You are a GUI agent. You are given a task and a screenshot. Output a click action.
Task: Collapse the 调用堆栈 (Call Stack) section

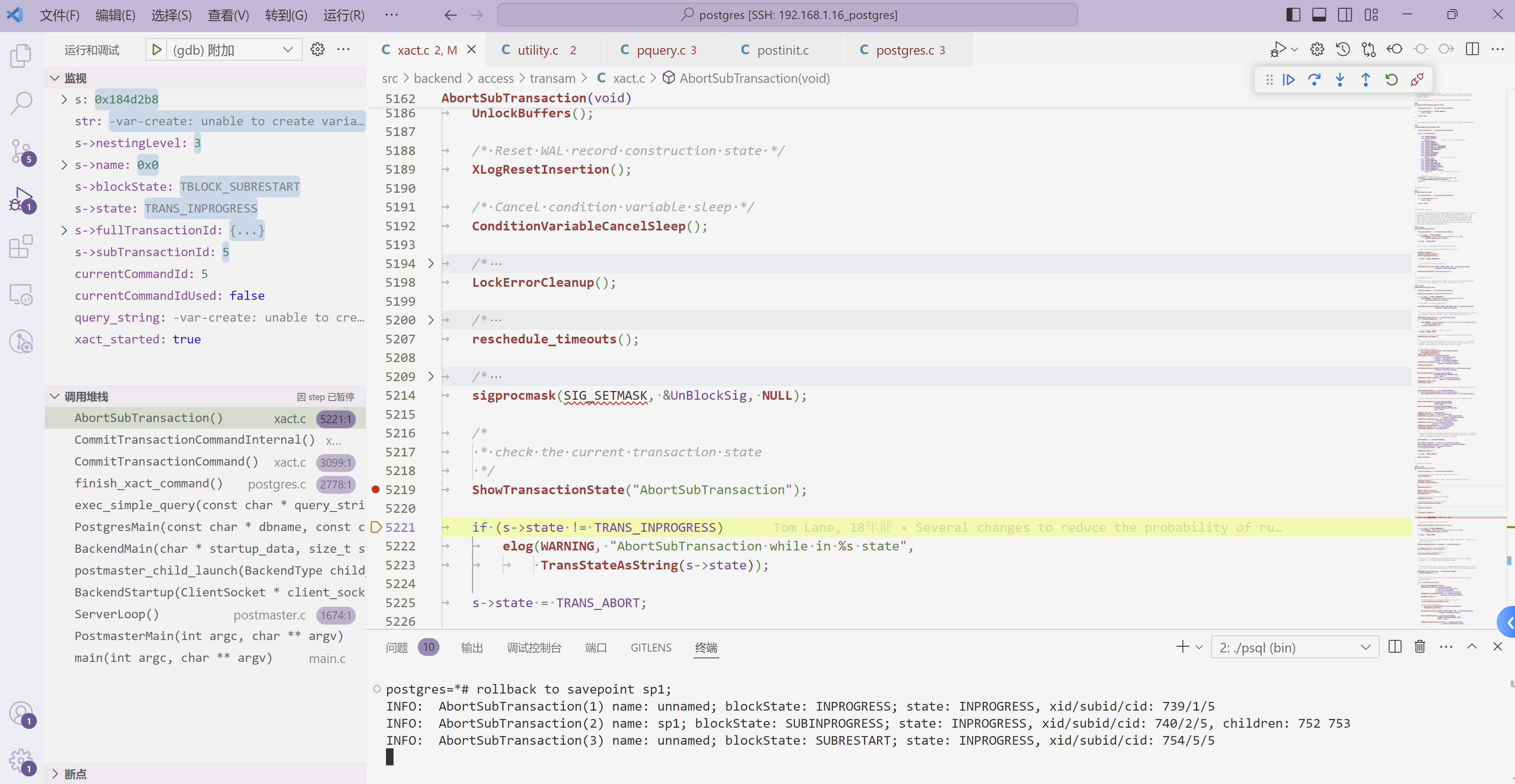click(55, 397)
